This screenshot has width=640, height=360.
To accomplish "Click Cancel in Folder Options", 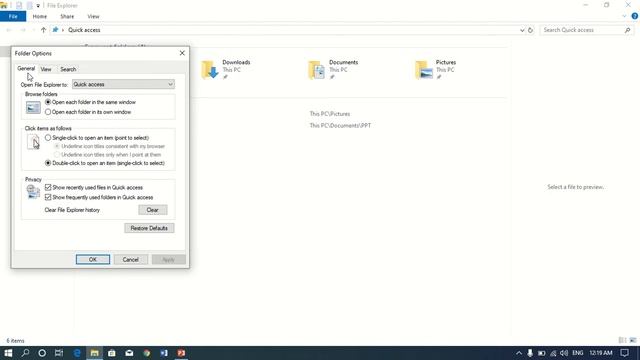I will click(131, 260).
